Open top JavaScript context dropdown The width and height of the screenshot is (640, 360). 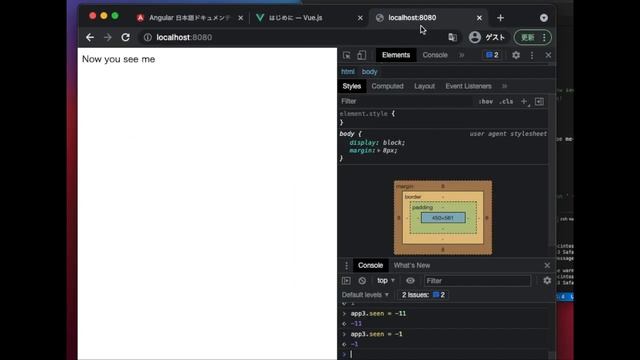pyautogui.click(x=386, y=281)
